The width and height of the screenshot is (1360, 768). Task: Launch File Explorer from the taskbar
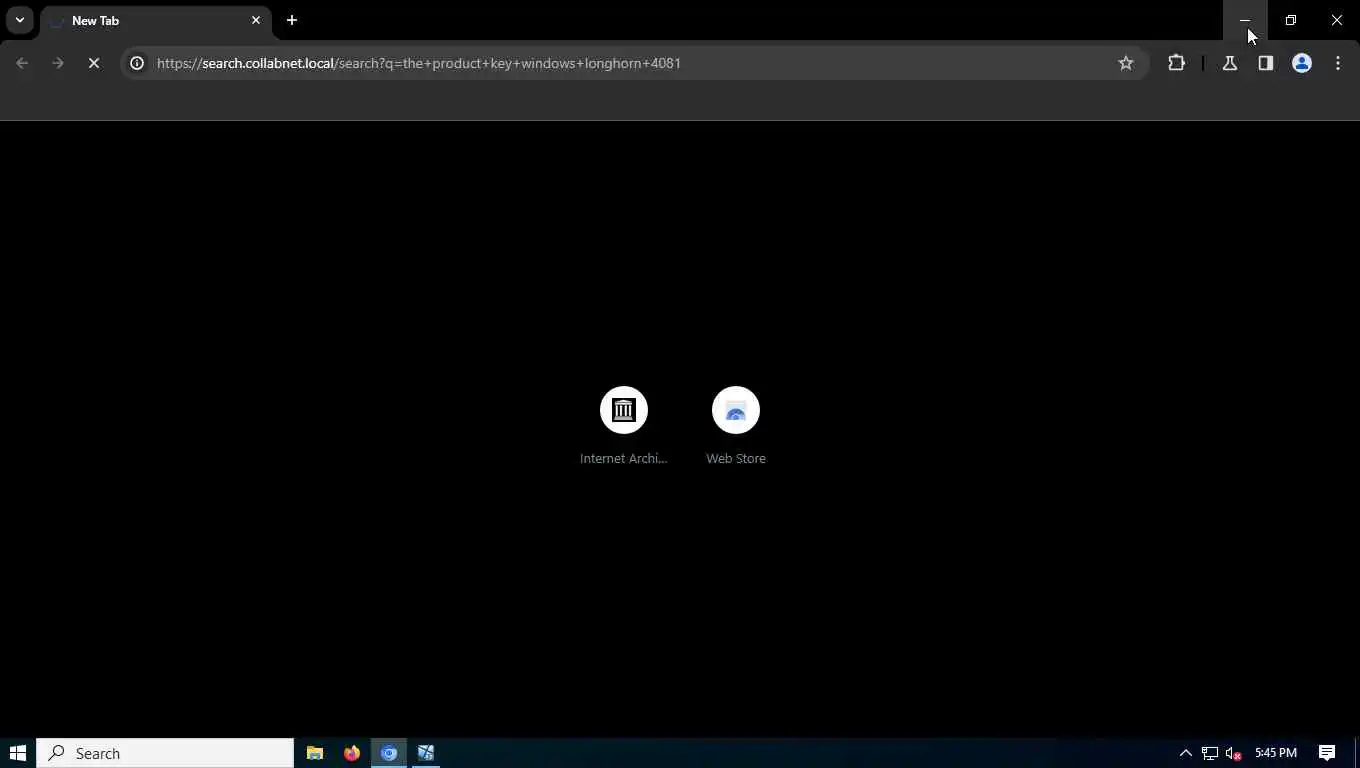(315, 753)
